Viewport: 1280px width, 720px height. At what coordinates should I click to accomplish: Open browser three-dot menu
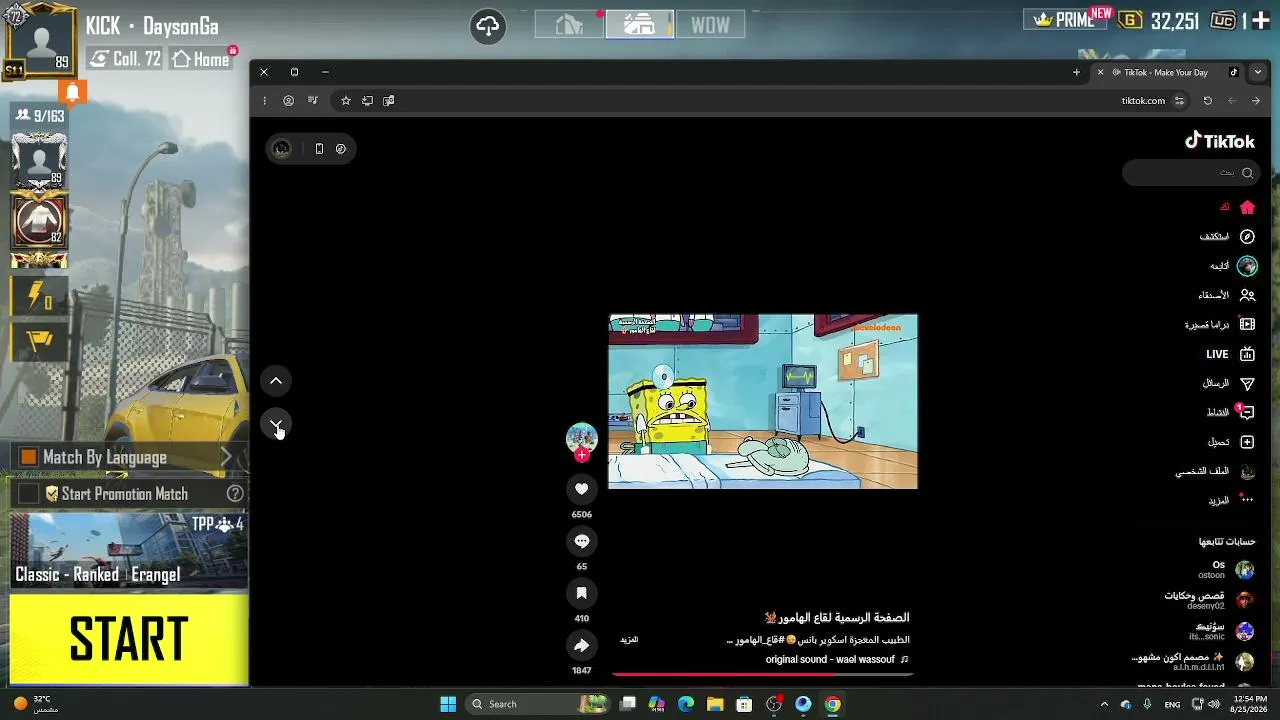[264, 100]
